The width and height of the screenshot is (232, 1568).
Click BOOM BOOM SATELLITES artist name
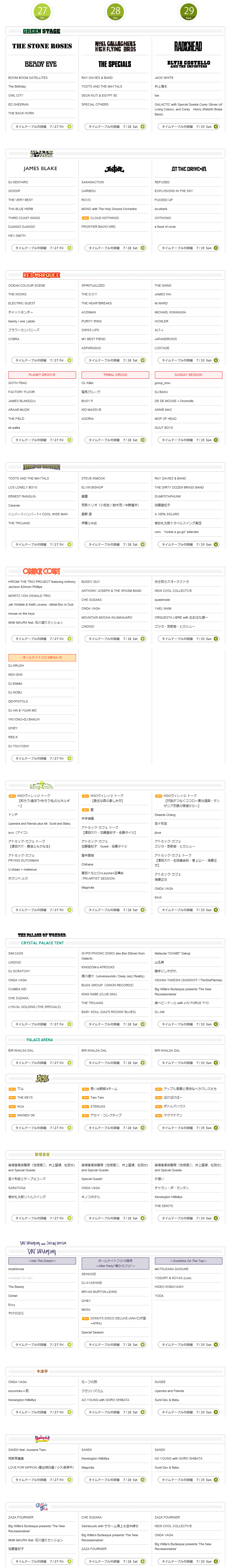coord(28,78)
